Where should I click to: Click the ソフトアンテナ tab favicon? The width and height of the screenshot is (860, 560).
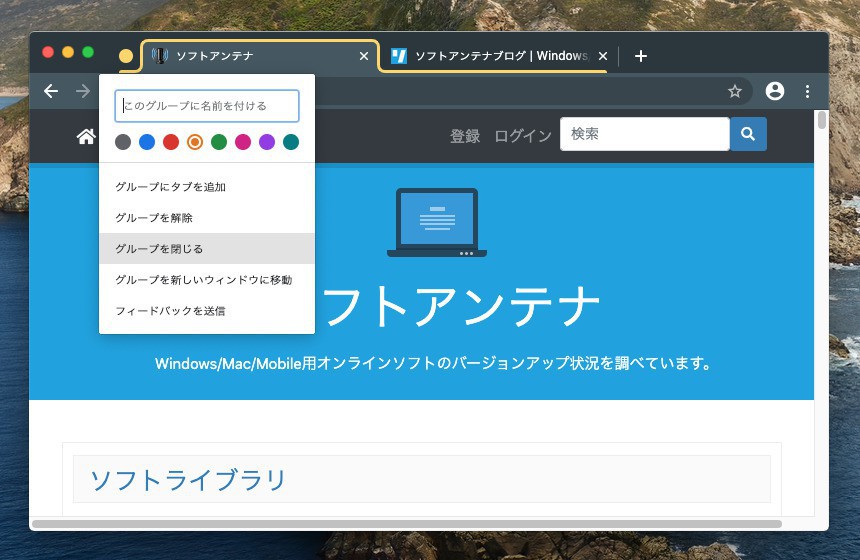coord(160,55)
